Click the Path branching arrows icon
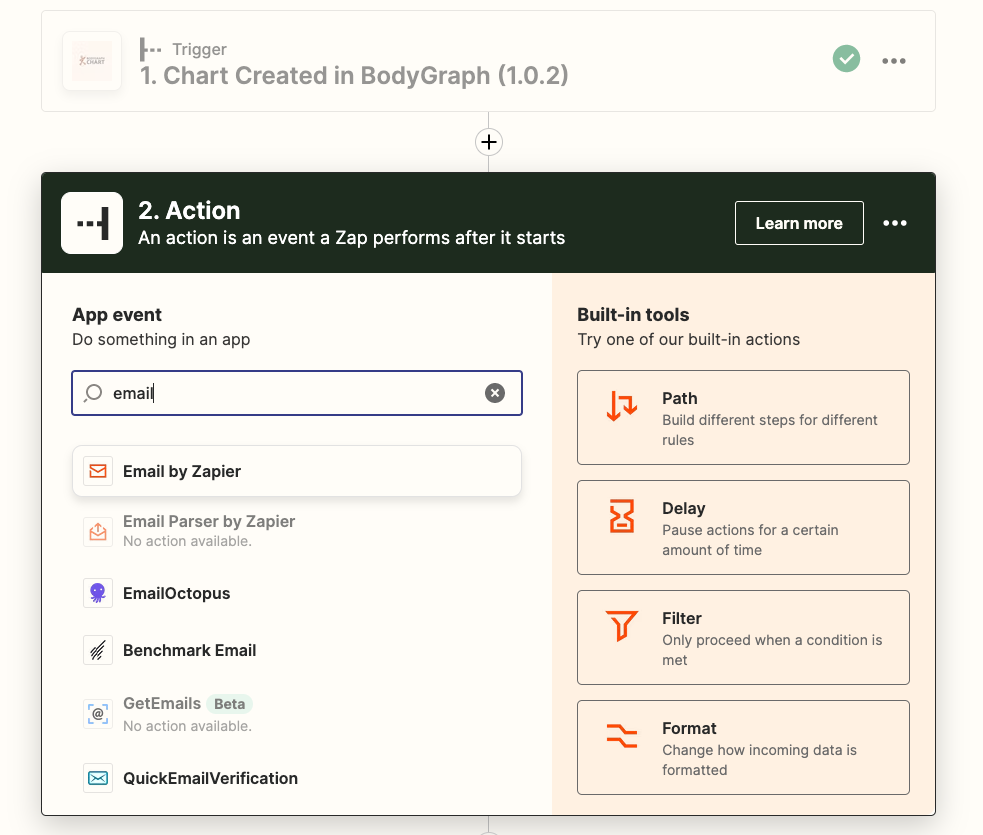 [x=622, y=406]
